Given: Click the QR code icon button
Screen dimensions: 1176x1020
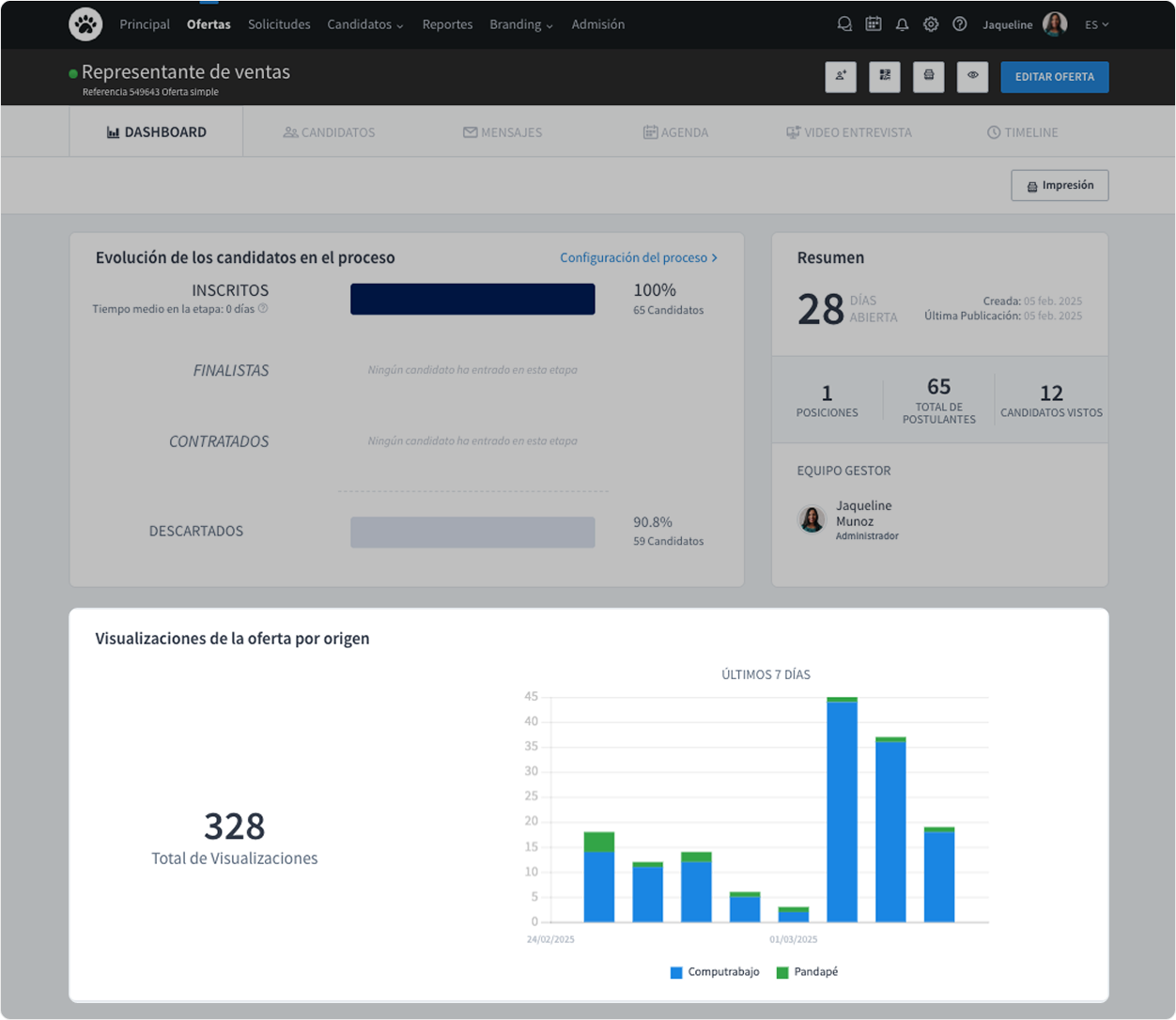Looking at the screenshot, I should coord(885,76).
